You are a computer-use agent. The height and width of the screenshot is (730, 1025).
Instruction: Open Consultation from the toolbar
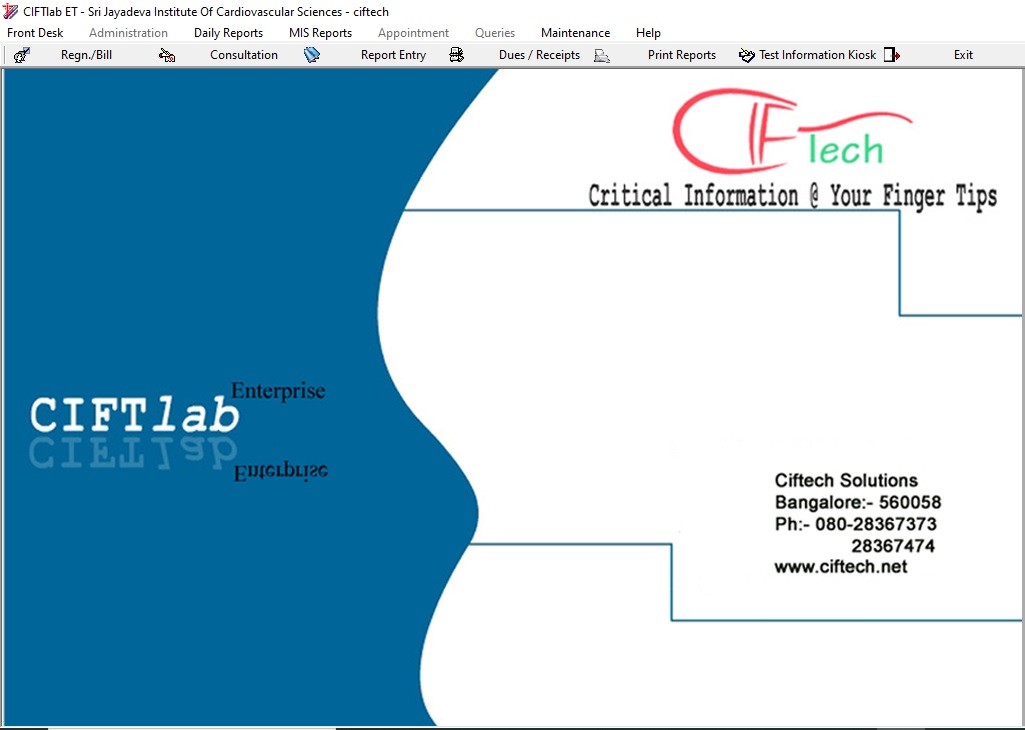pyautogui.click(x=244, y=55)
